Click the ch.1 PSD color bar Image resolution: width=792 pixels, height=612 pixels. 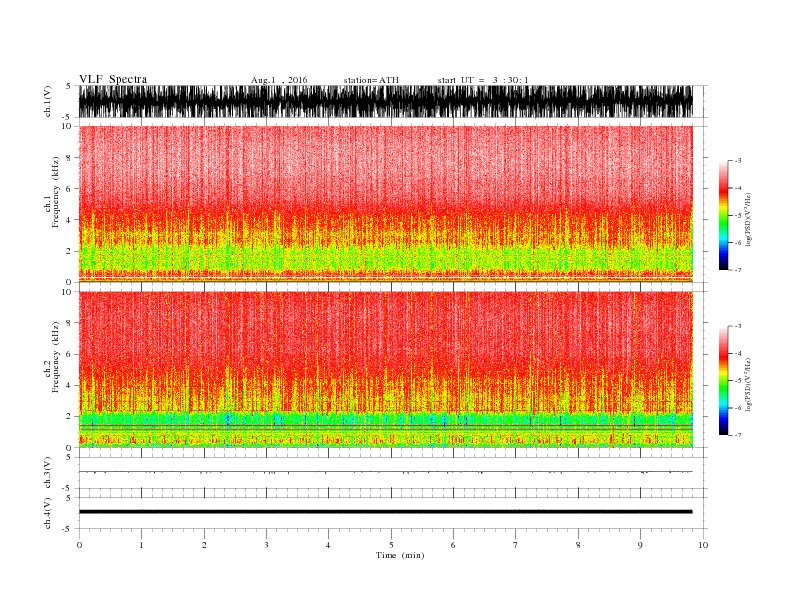click(x=723, y=216)
